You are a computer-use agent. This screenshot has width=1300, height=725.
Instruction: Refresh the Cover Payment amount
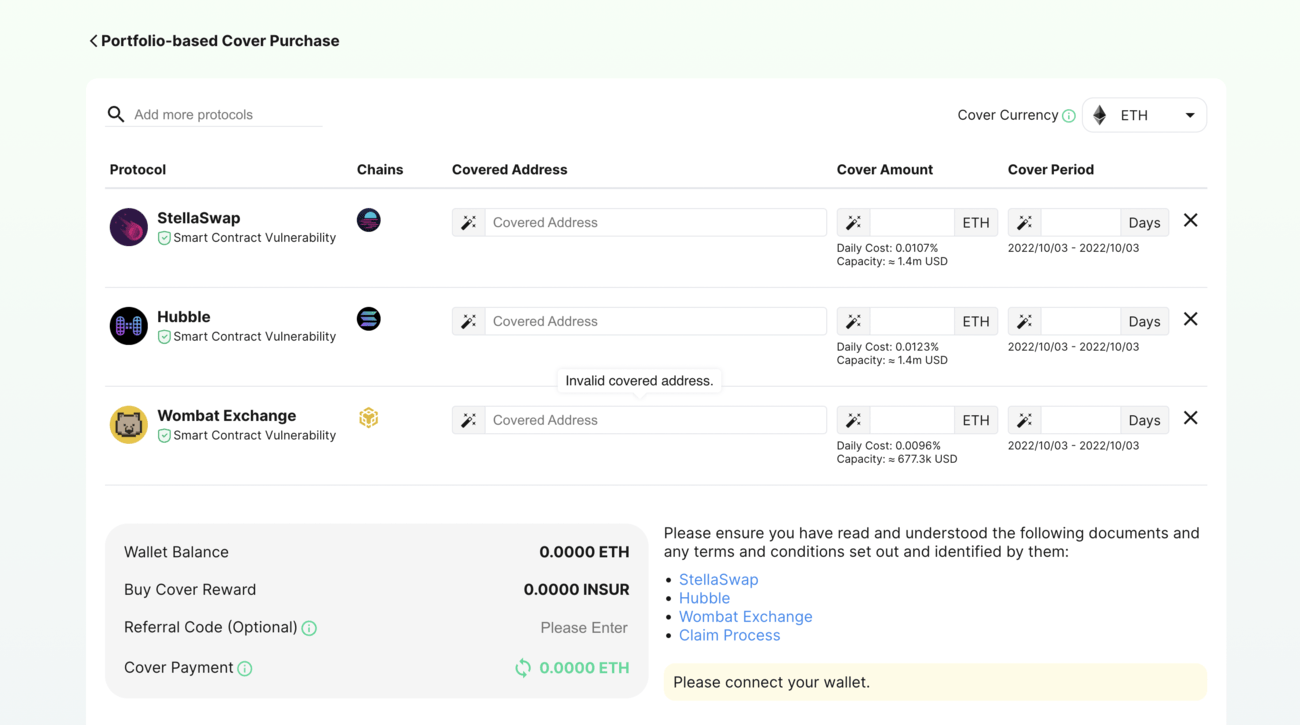coord(523,668)
